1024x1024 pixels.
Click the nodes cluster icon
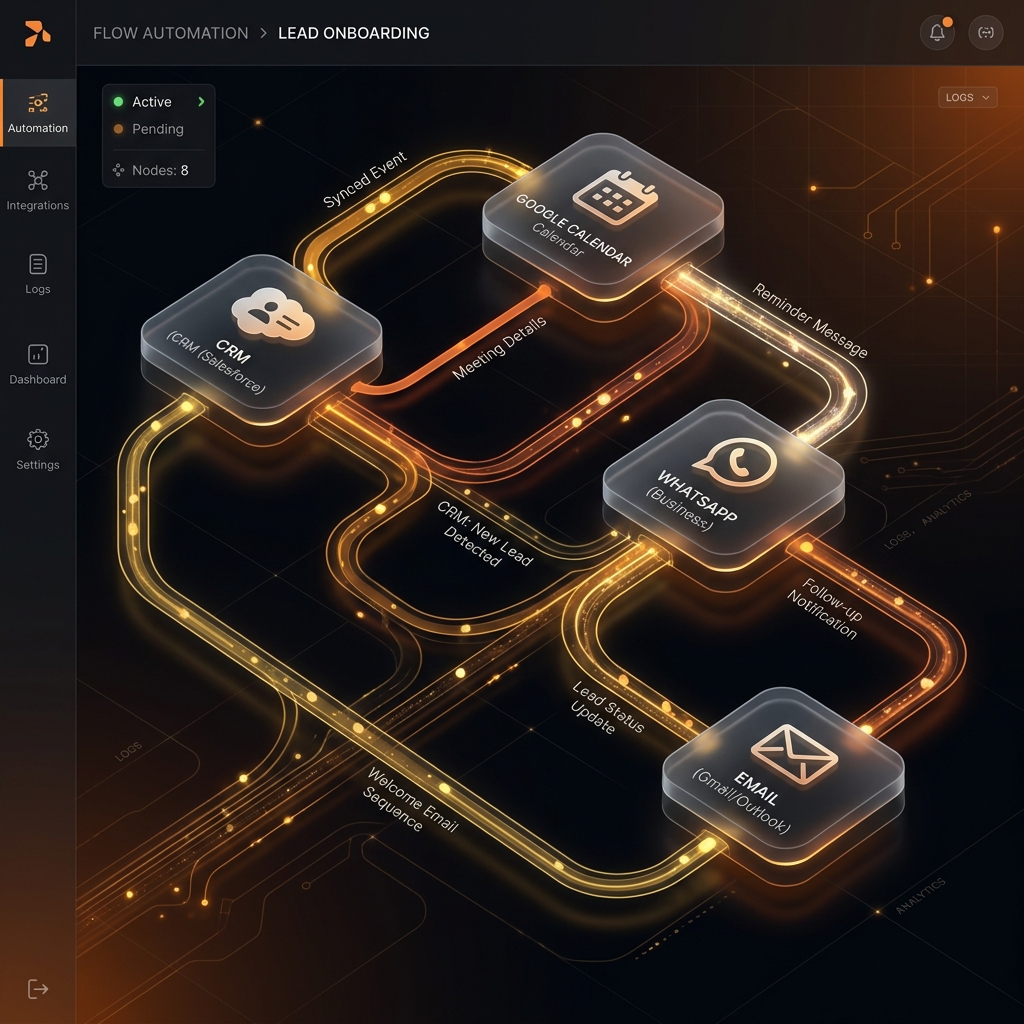point(118,170)
